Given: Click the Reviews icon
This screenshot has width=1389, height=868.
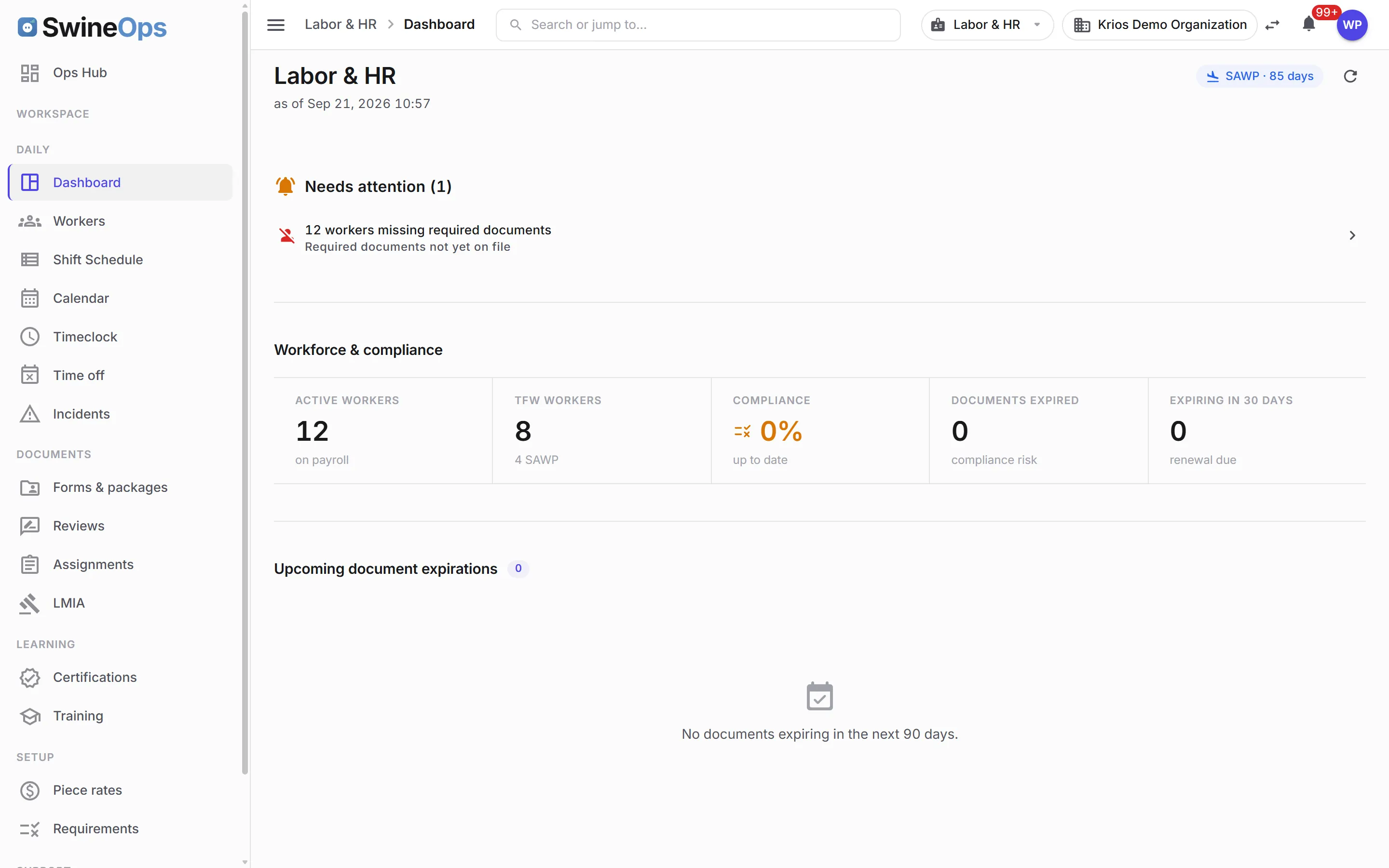Looking at the screenshot, I should [30, 526].
